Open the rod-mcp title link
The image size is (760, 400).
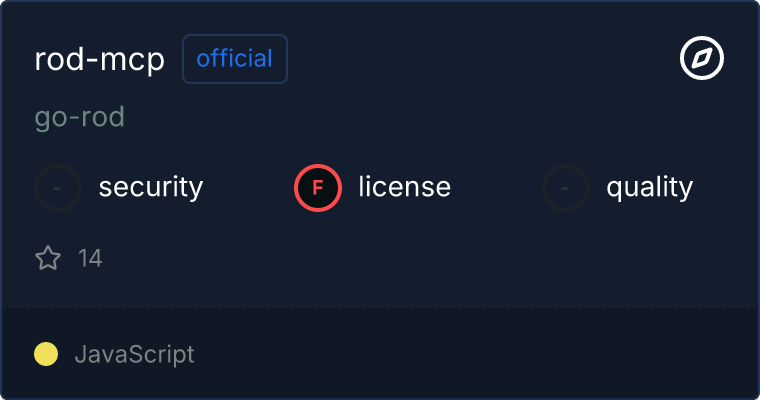point(99,59)
